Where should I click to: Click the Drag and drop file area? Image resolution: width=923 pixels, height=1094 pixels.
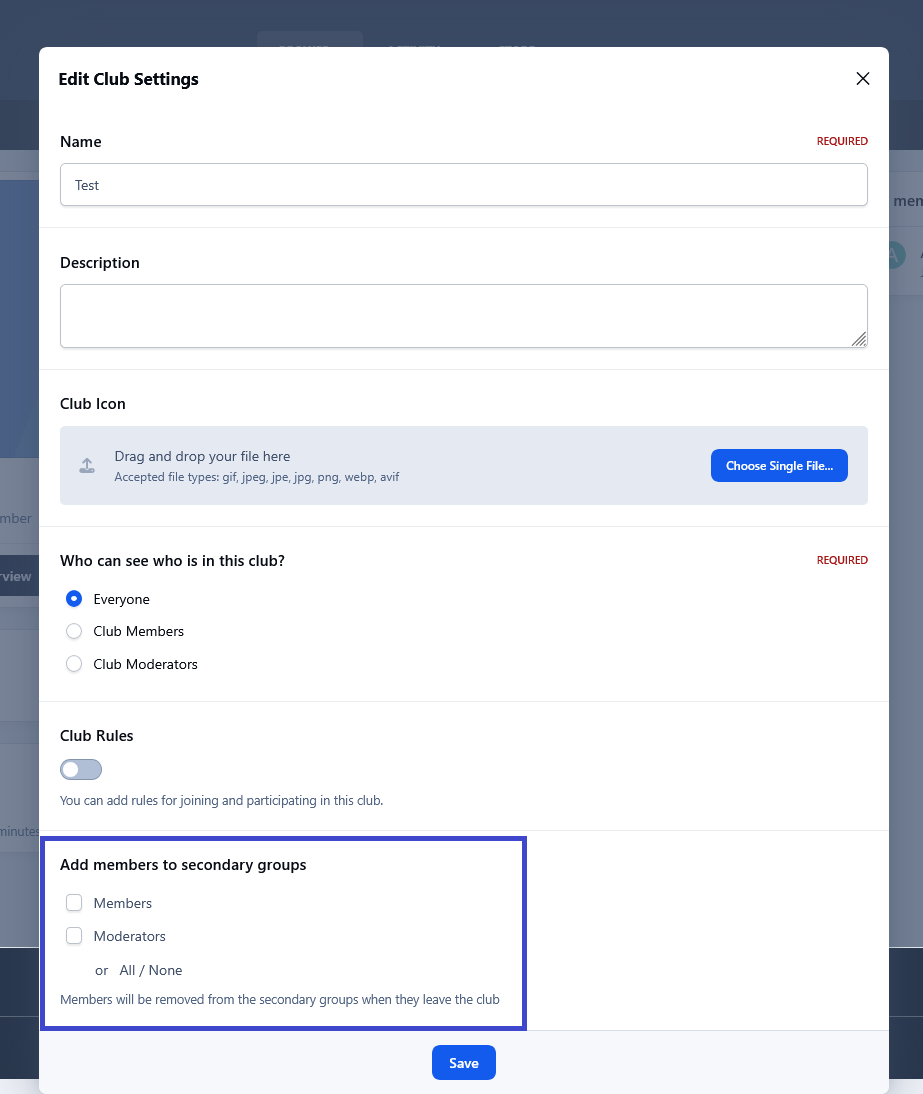[400, 466]
